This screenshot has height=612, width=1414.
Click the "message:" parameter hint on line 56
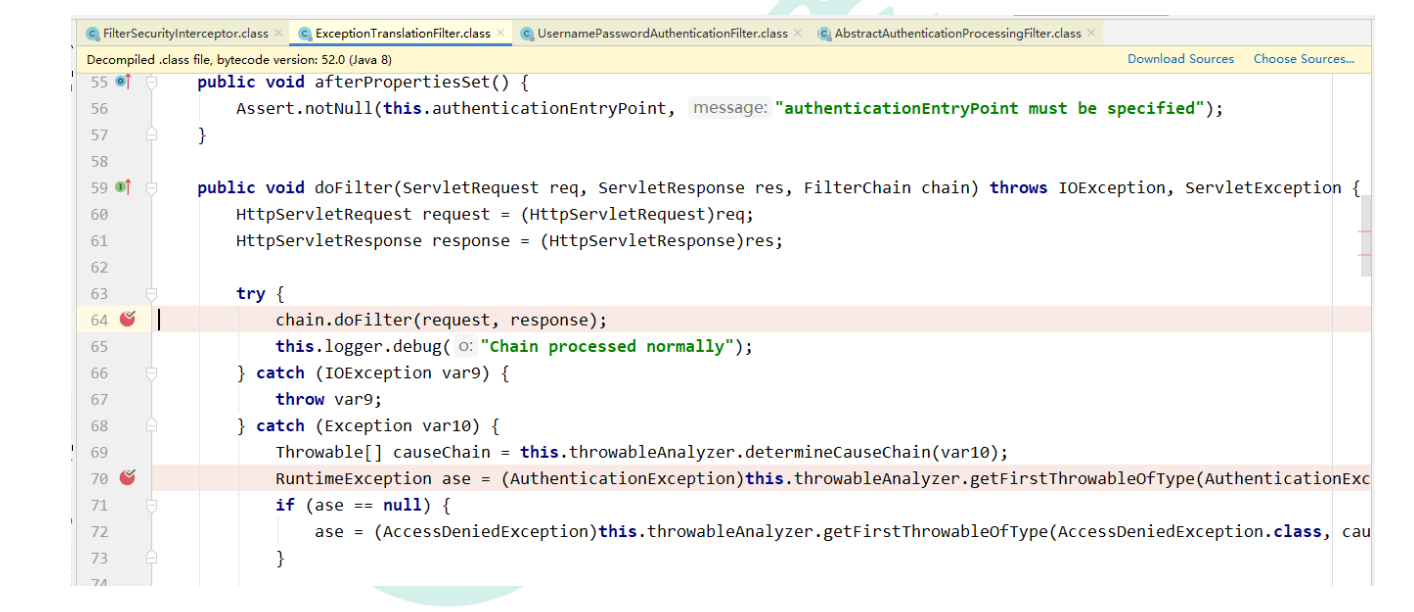pos(730,108)
